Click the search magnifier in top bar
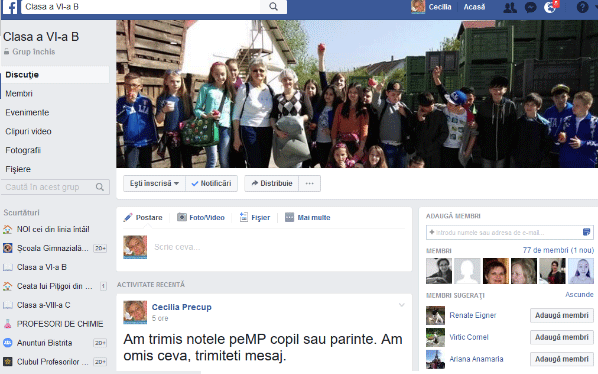This screenshot has width=598, height=374. click(x=273, y=6)
